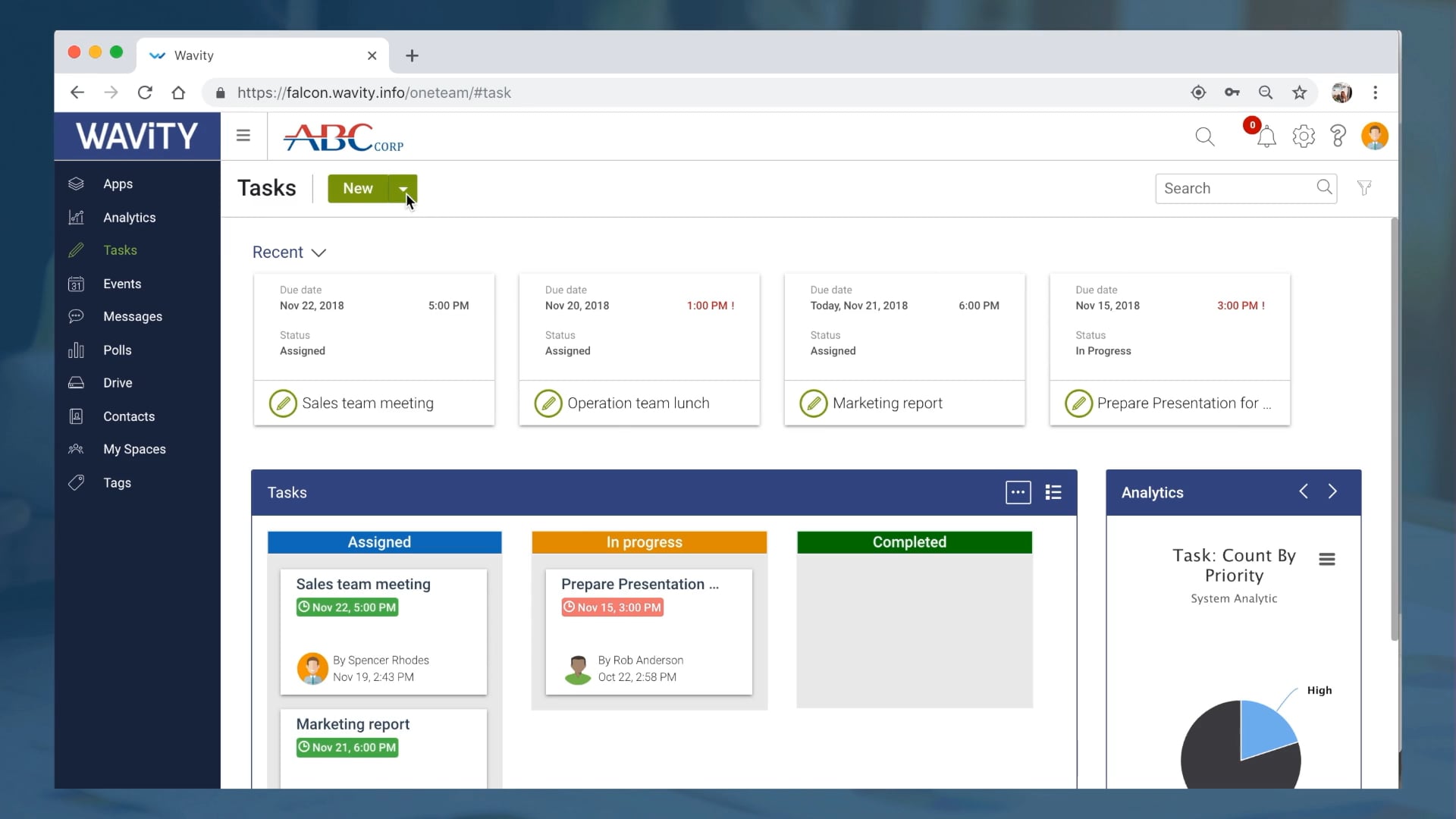Screen dimensions: 1456x819
Task: Click the filter funnel icon
Action: coord(1364,188)
